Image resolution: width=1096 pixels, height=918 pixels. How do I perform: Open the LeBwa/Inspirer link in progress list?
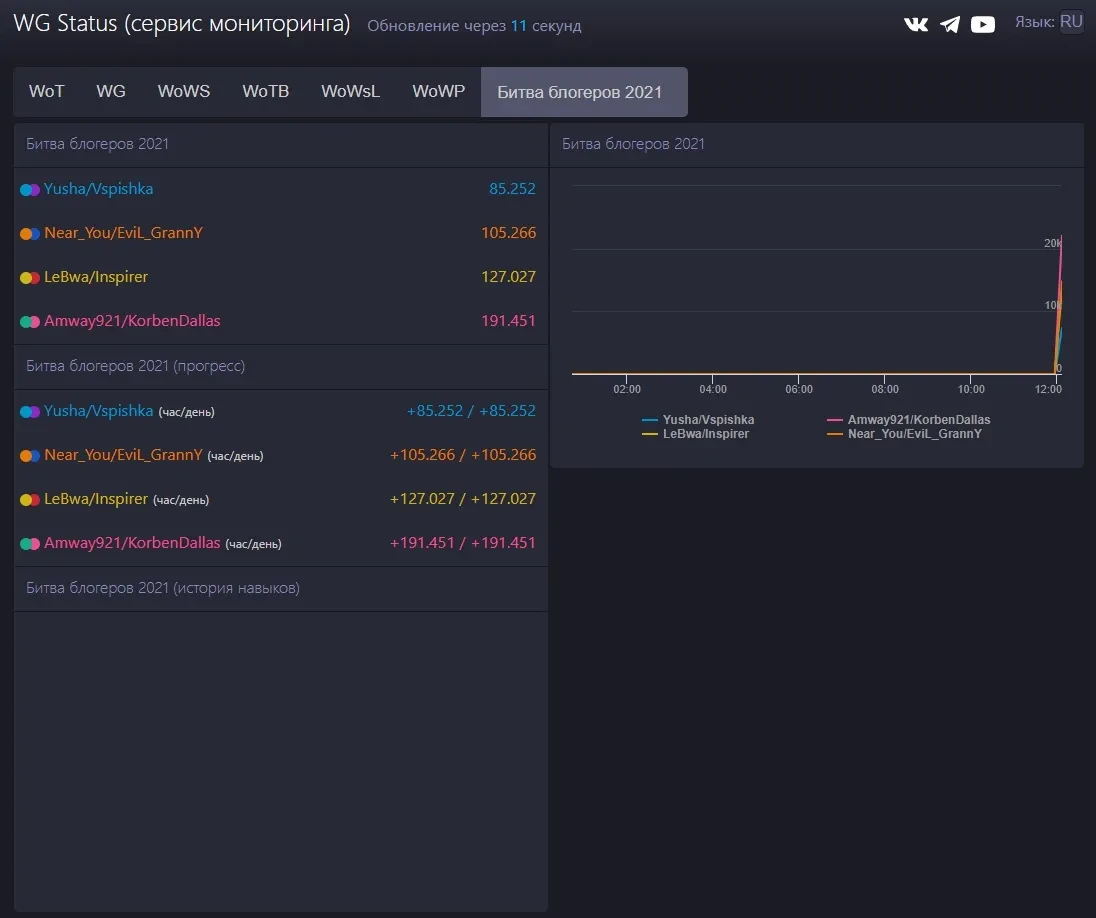pyautogui.click(x=96, y=499)
